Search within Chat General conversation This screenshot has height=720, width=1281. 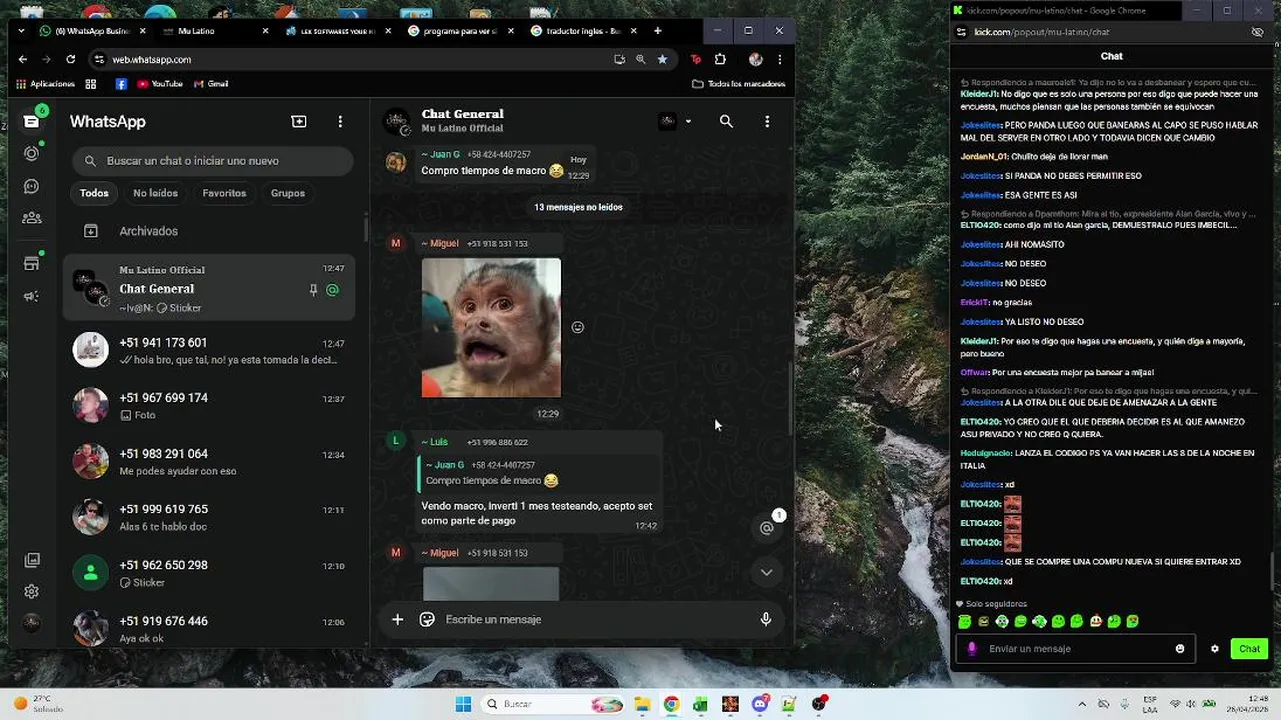coord(726,121)
